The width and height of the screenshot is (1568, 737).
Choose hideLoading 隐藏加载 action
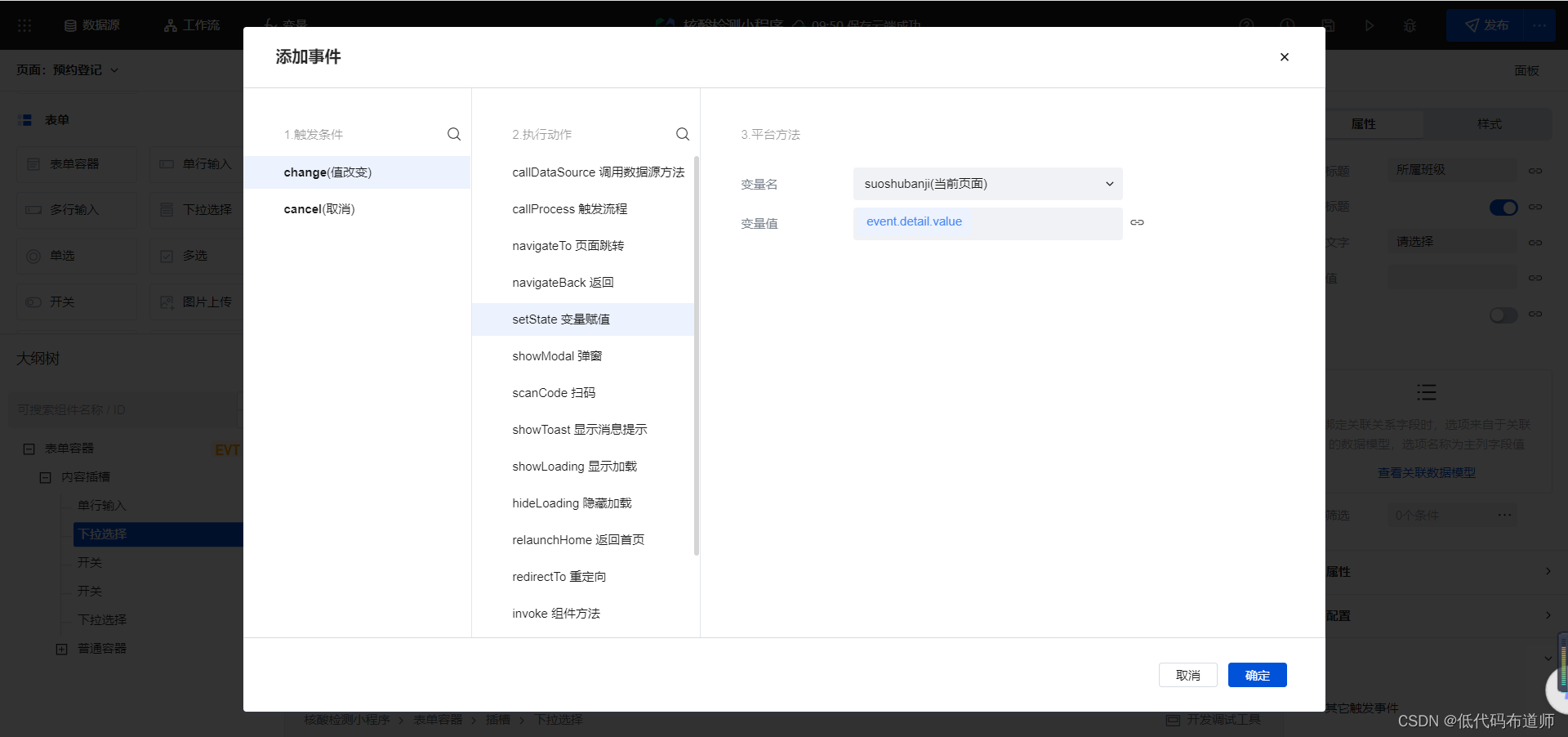coord(583,503)
